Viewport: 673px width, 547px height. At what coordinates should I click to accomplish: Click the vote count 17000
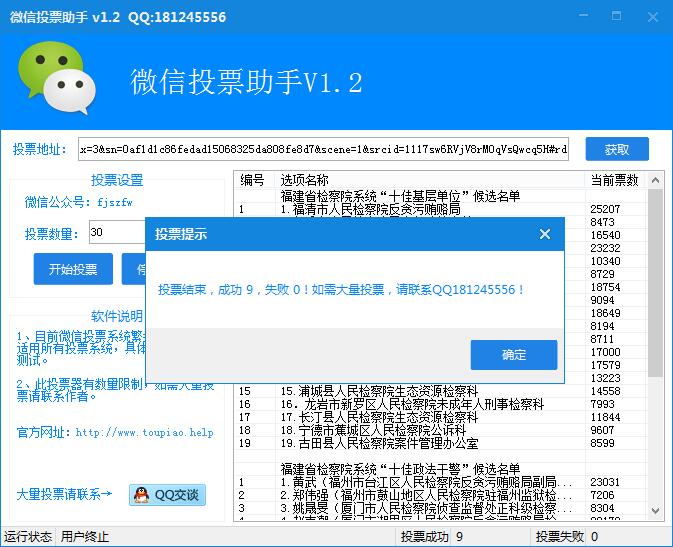point(605,352)
